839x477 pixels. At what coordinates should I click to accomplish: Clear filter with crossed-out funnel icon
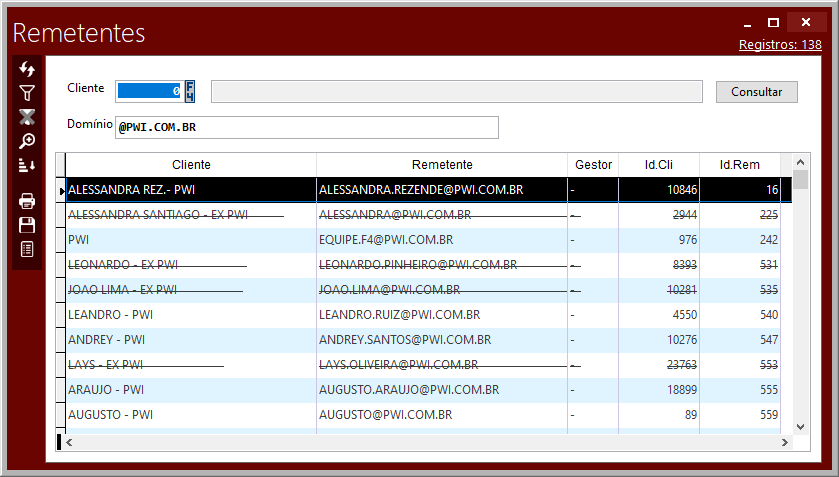27,117
